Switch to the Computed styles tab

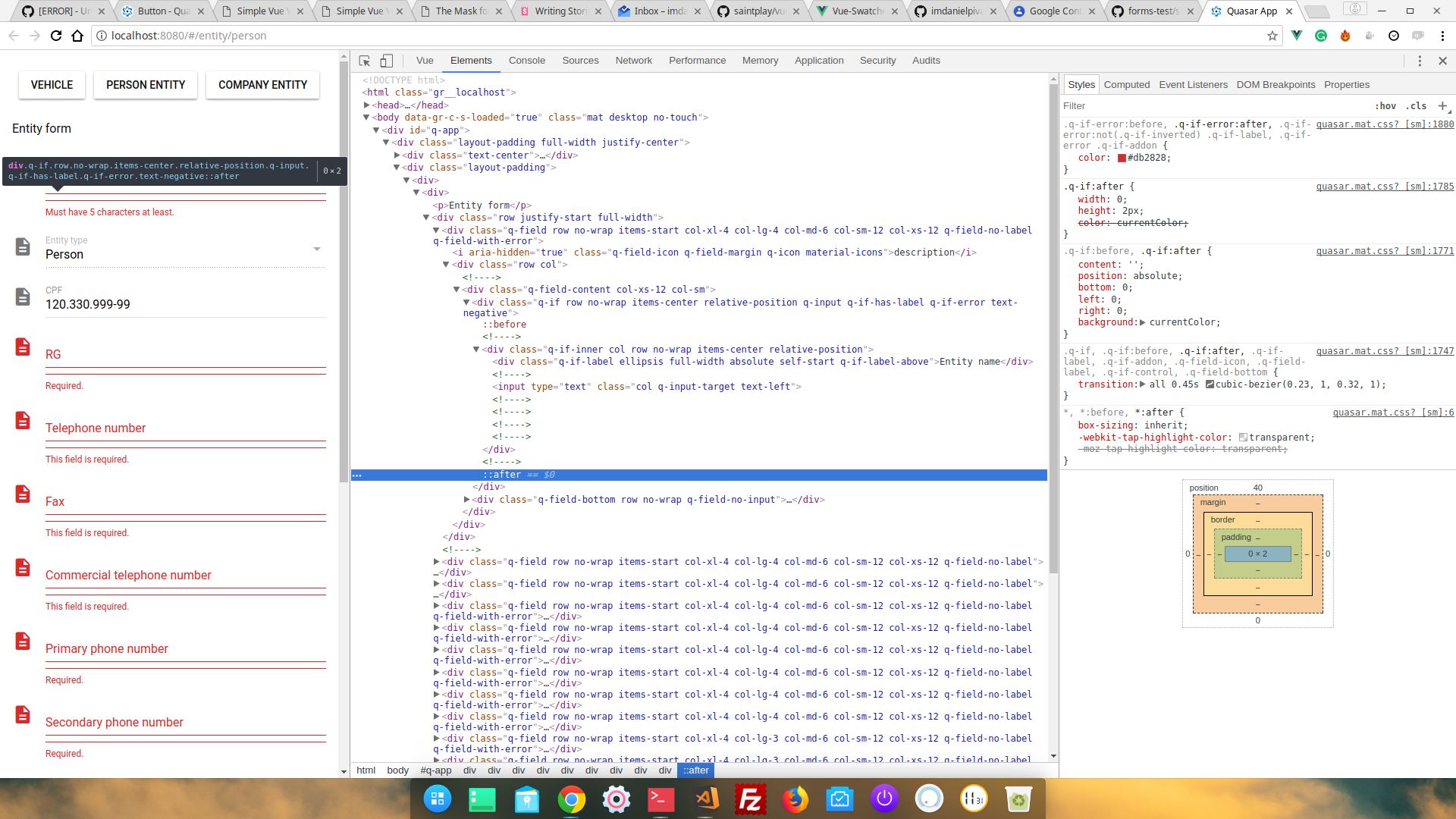pos(1127,84)
